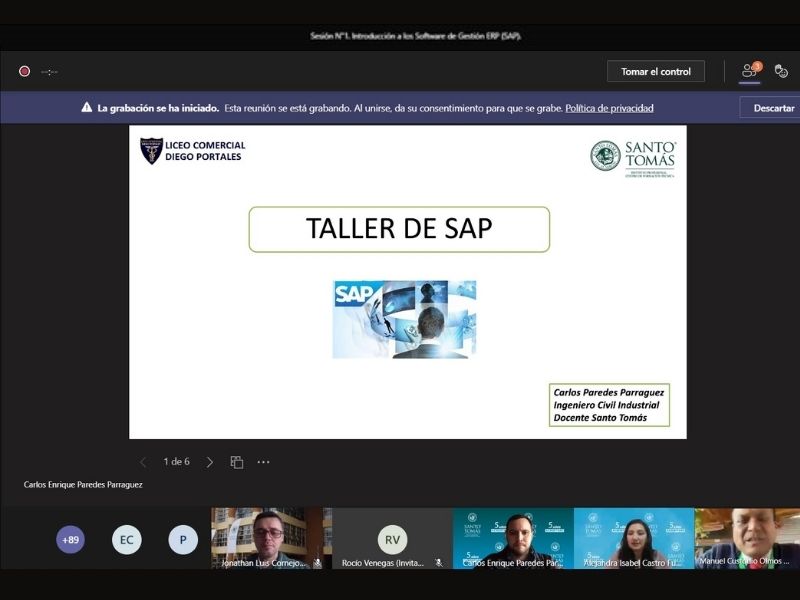This screenshot has height=600, width=800.
Task: Advance to the next slide arrow
Action: [209, 462]
